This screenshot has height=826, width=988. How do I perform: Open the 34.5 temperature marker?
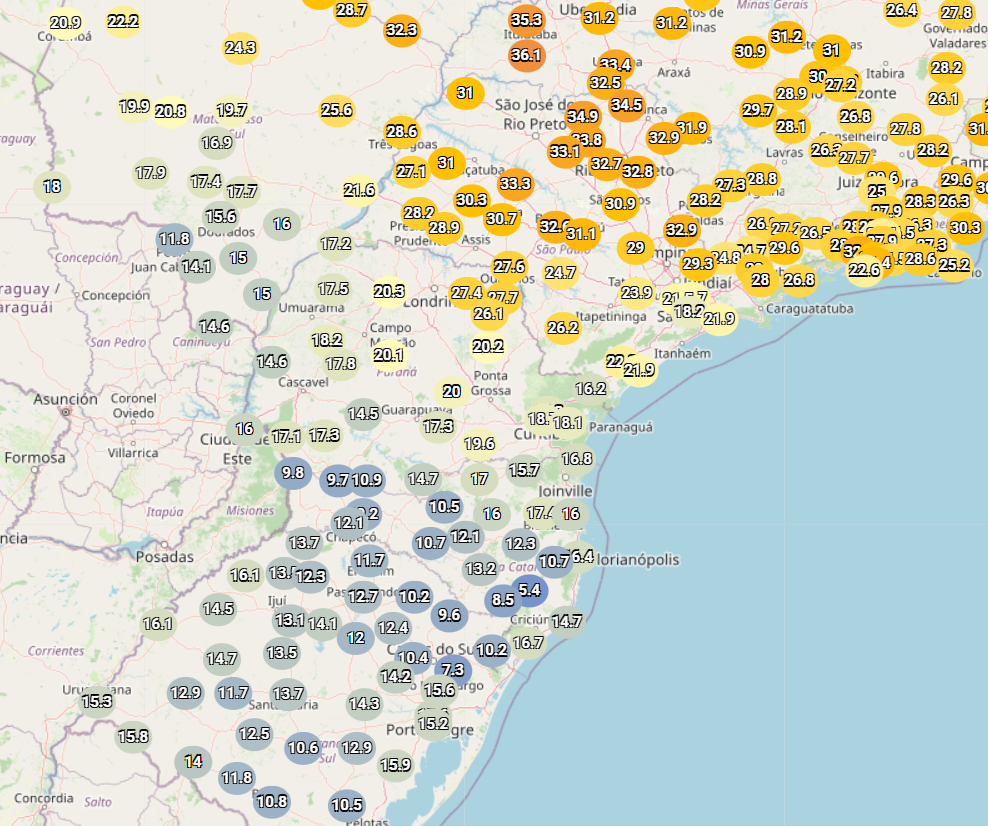coord(627,105)
